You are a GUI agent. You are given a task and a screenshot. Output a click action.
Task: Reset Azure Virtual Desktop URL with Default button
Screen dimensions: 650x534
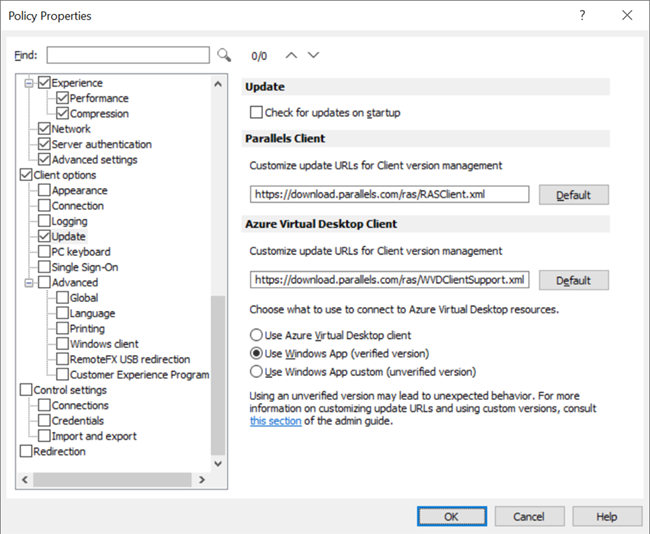(573, 281)
